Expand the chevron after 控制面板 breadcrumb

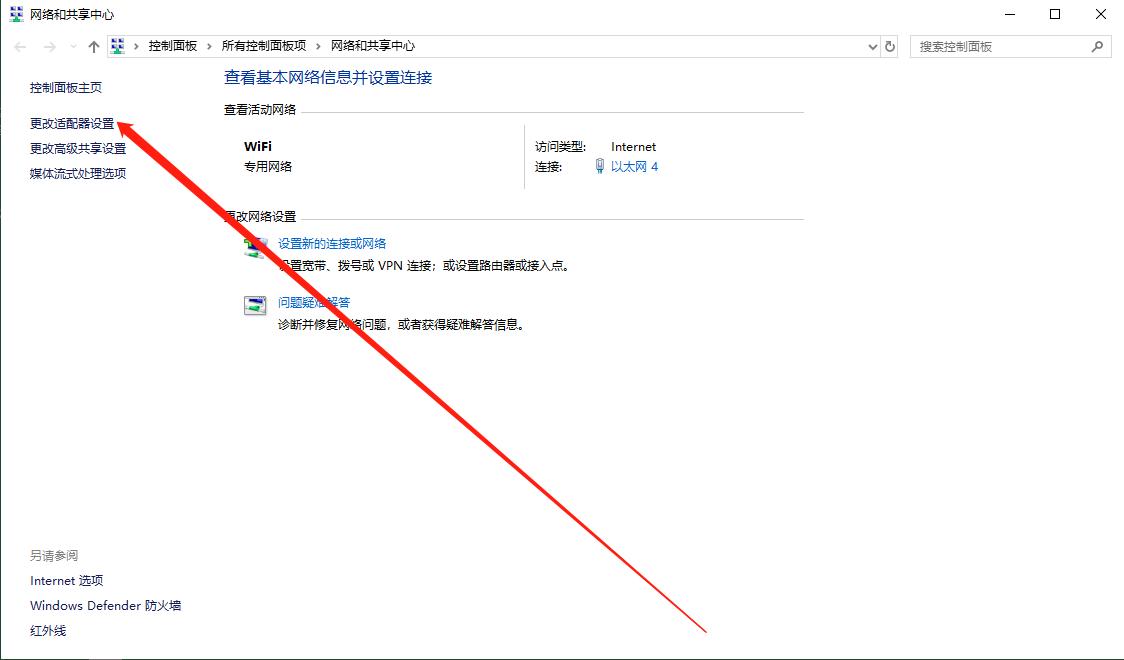(209, 46)
